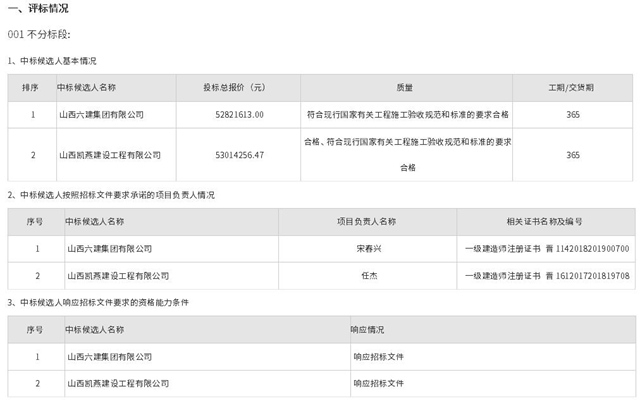Click the 响应情况 column header
The width and height of the screenshot is (640, 401).
point(367,330)
